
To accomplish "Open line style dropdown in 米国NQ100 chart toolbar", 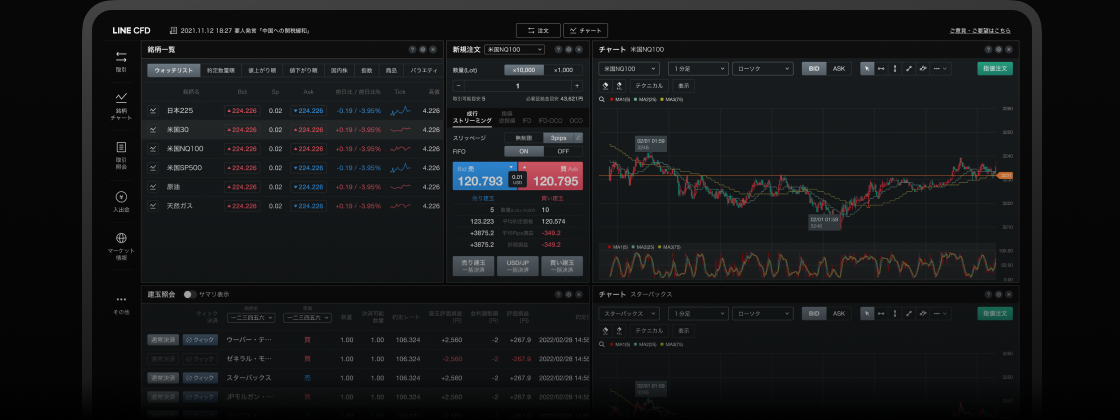I will 941,69.
